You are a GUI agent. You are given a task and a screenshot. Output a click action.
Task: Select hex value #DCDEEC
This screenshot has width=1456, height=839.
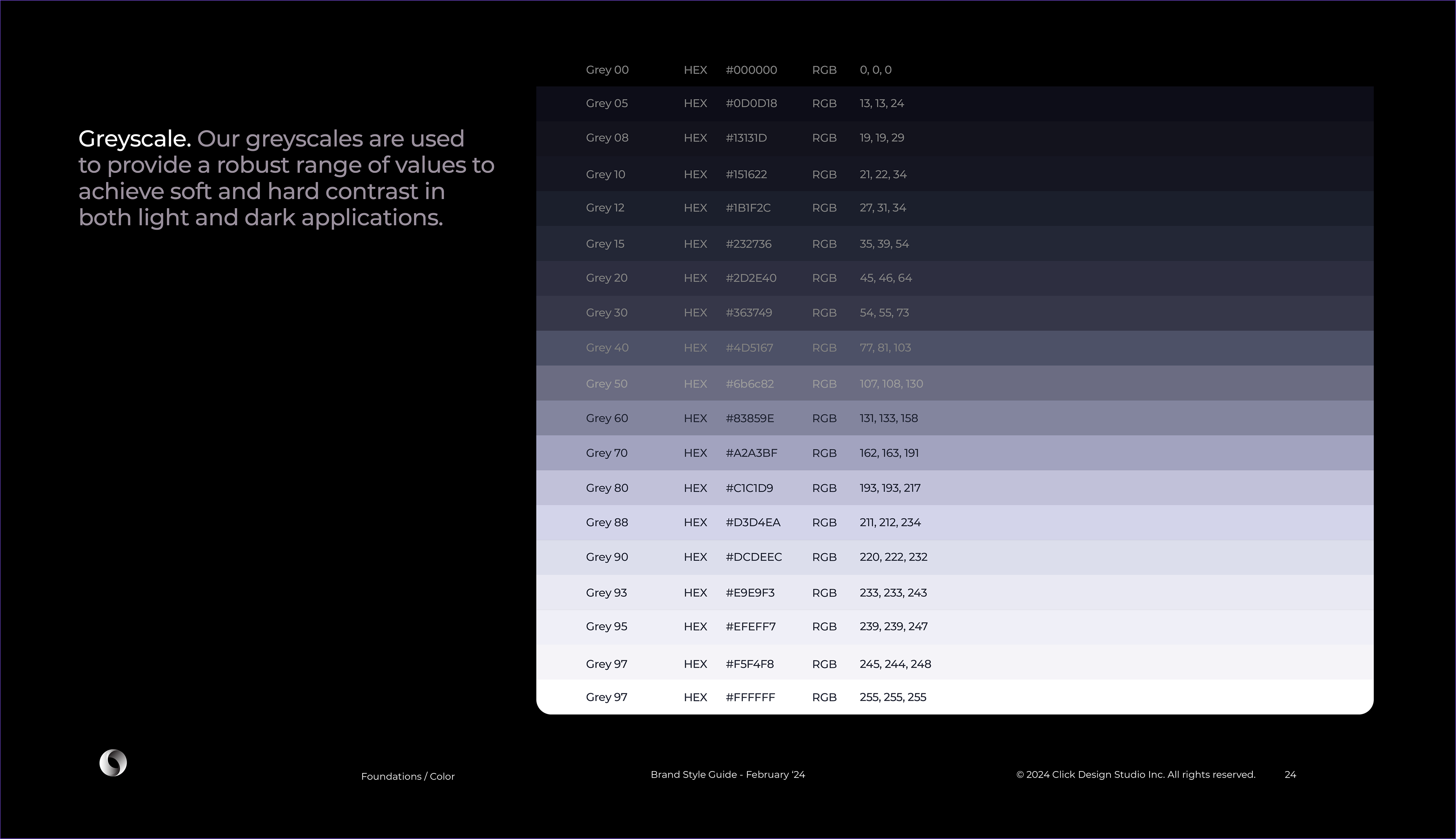point(754,557)
